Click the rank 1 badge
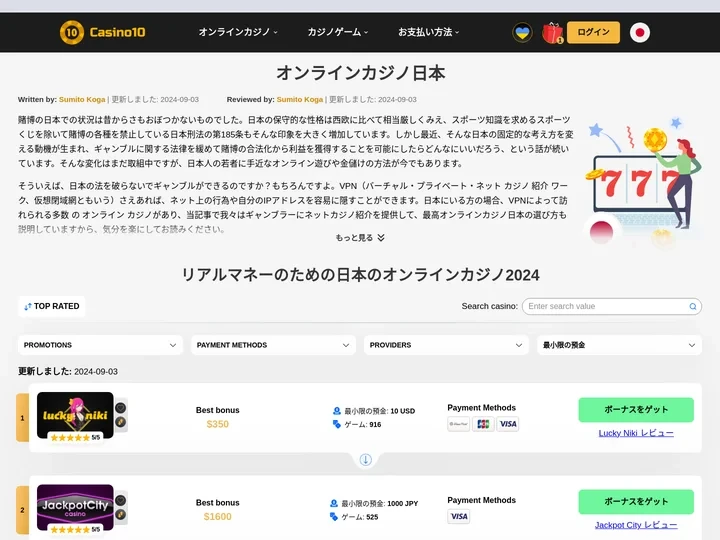 point(22,418)
